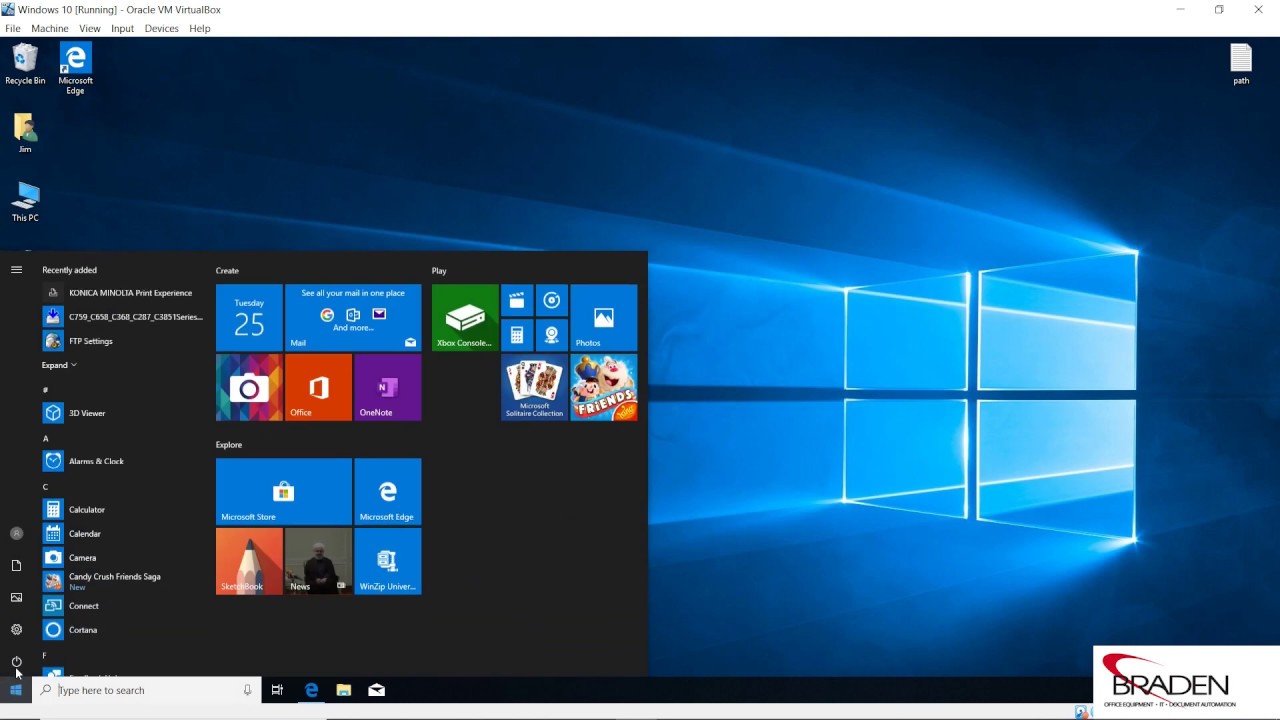This screenshot has height=720, width=1280.
Task: Open the Microsoft Edge tile in Explore
Action: click(x=388, y=491)
